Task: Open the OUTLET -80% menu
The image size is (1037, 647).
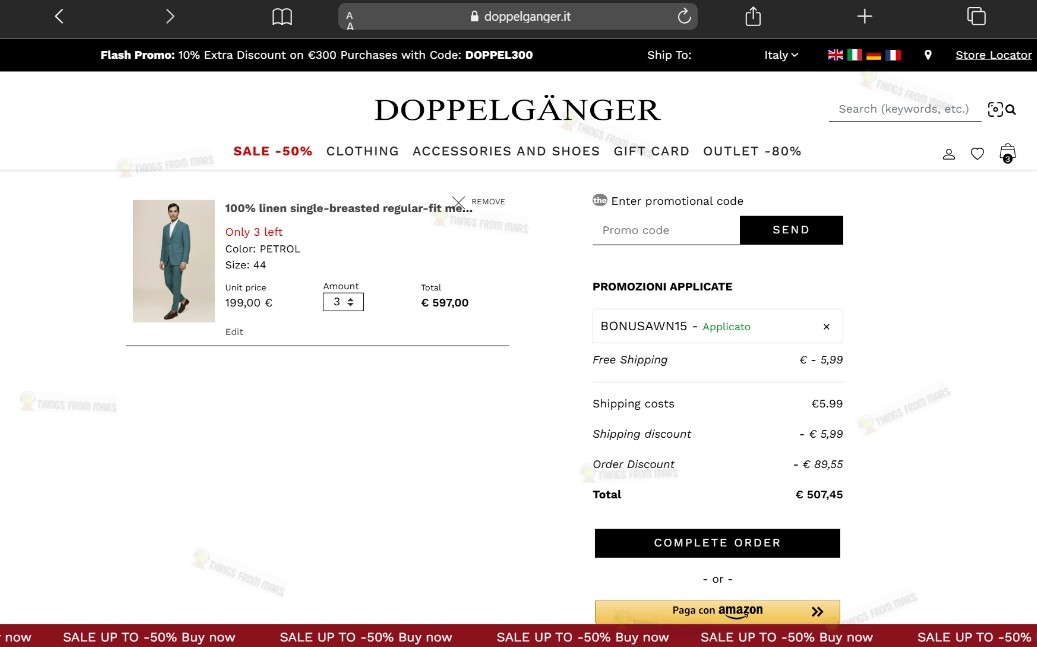Action: click(752, 151)
